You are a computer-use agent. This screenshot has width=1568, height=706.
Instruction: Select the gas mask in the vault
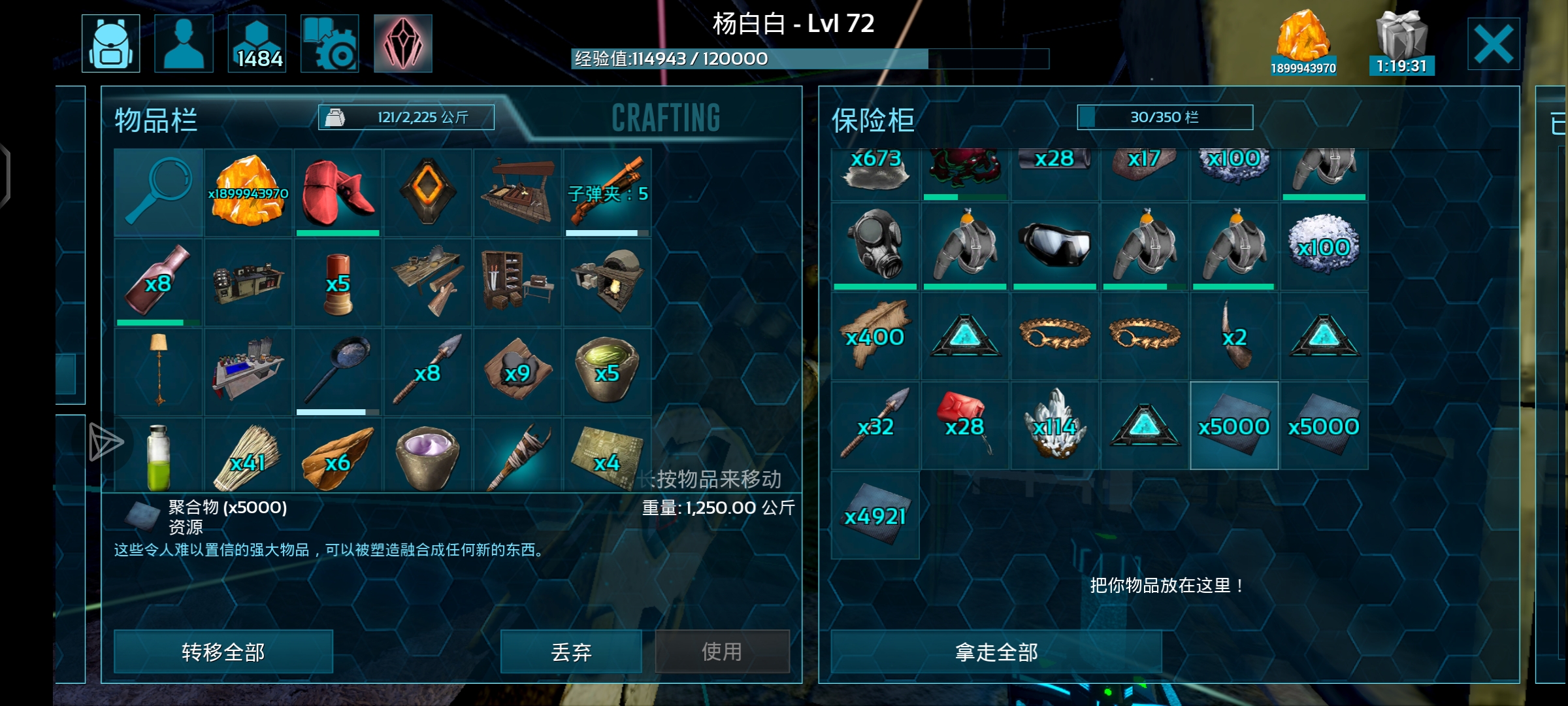pos(875,246)
